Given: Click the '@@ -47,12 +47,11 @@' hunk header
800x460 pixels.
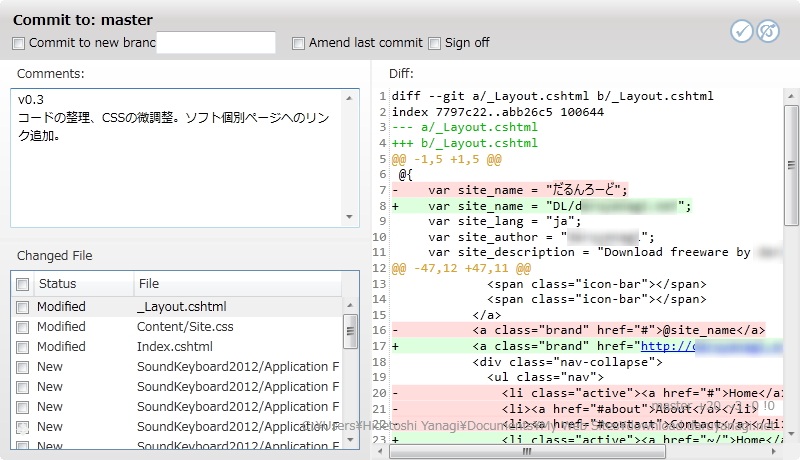Looking at the screenshot, I should point(461,268).
